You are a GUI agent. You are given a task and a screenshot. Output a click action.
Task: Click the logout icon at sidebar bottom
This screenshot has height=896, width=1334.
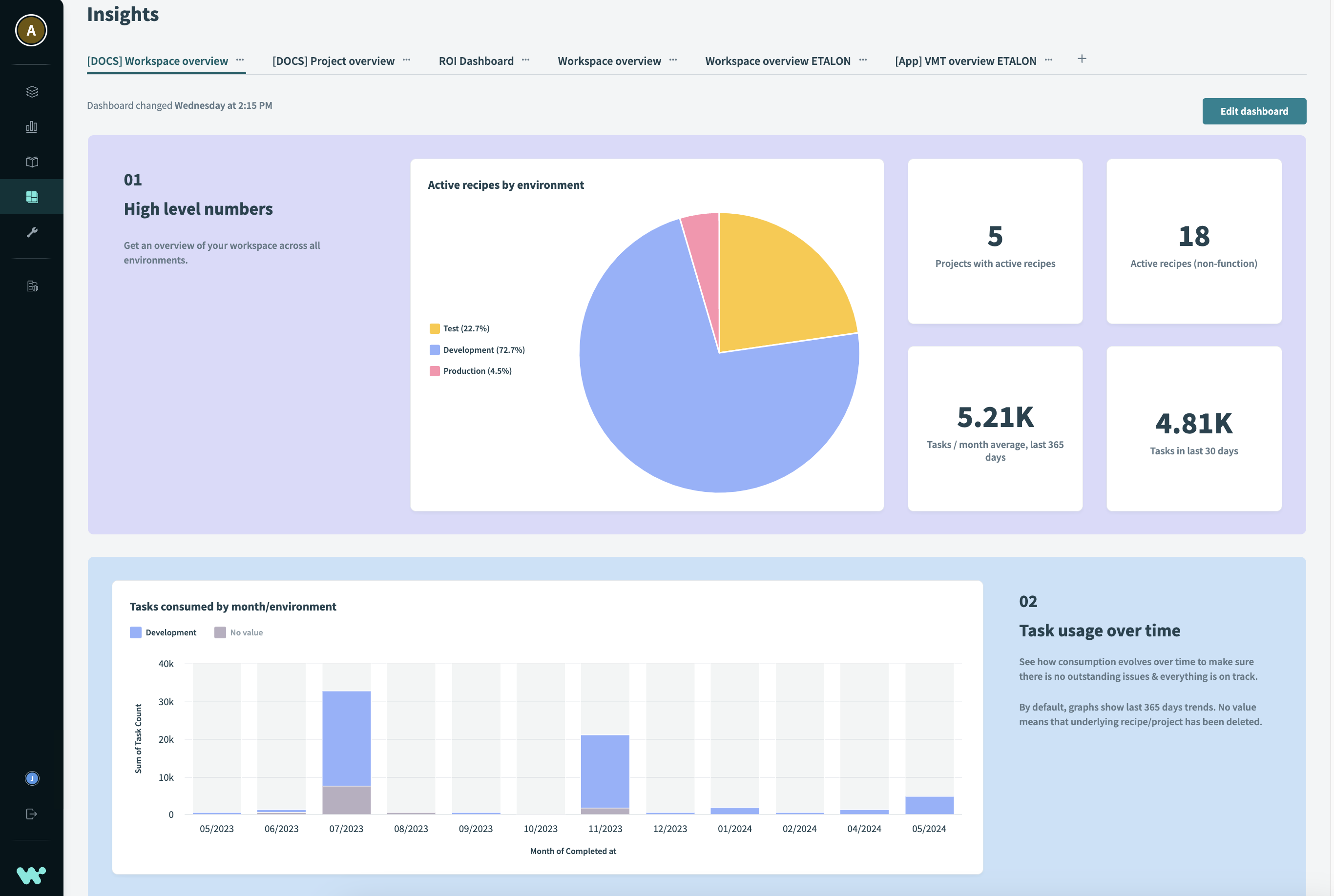31,814
